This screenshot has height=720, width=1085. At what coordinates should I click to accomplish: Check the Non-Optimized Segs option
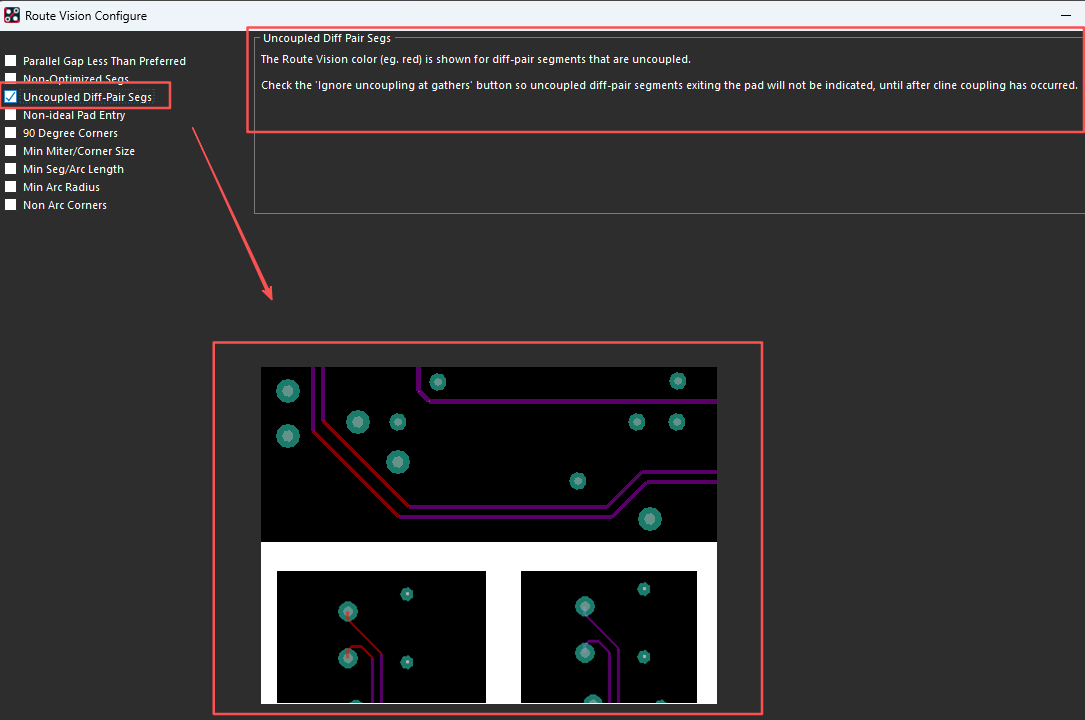click(x=11, y=79)
